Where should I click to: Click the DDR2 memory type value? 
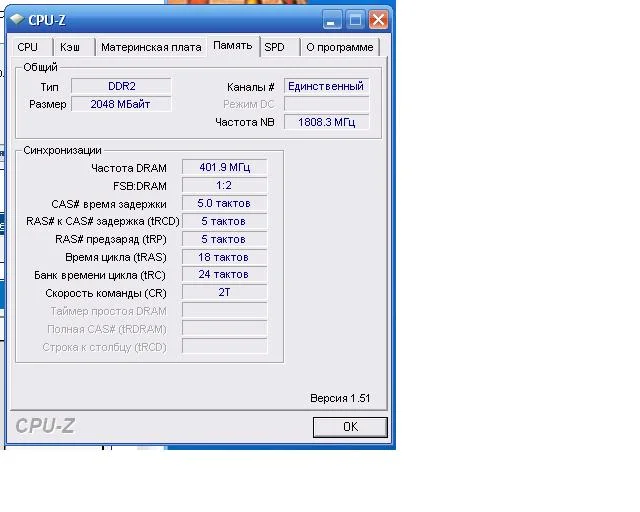121,86
